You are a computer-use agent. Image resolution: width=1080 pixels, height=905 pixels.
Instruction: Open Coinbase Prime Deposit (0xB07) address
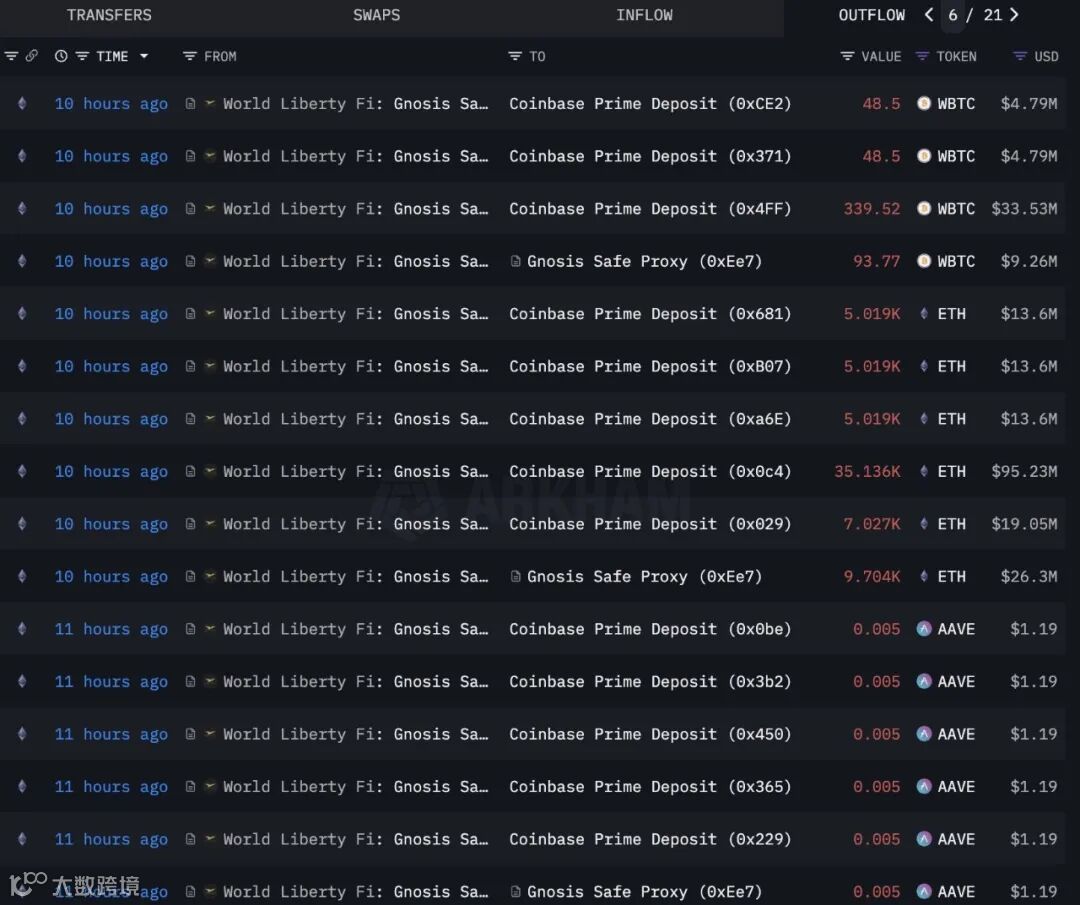(x=650, y=366)
